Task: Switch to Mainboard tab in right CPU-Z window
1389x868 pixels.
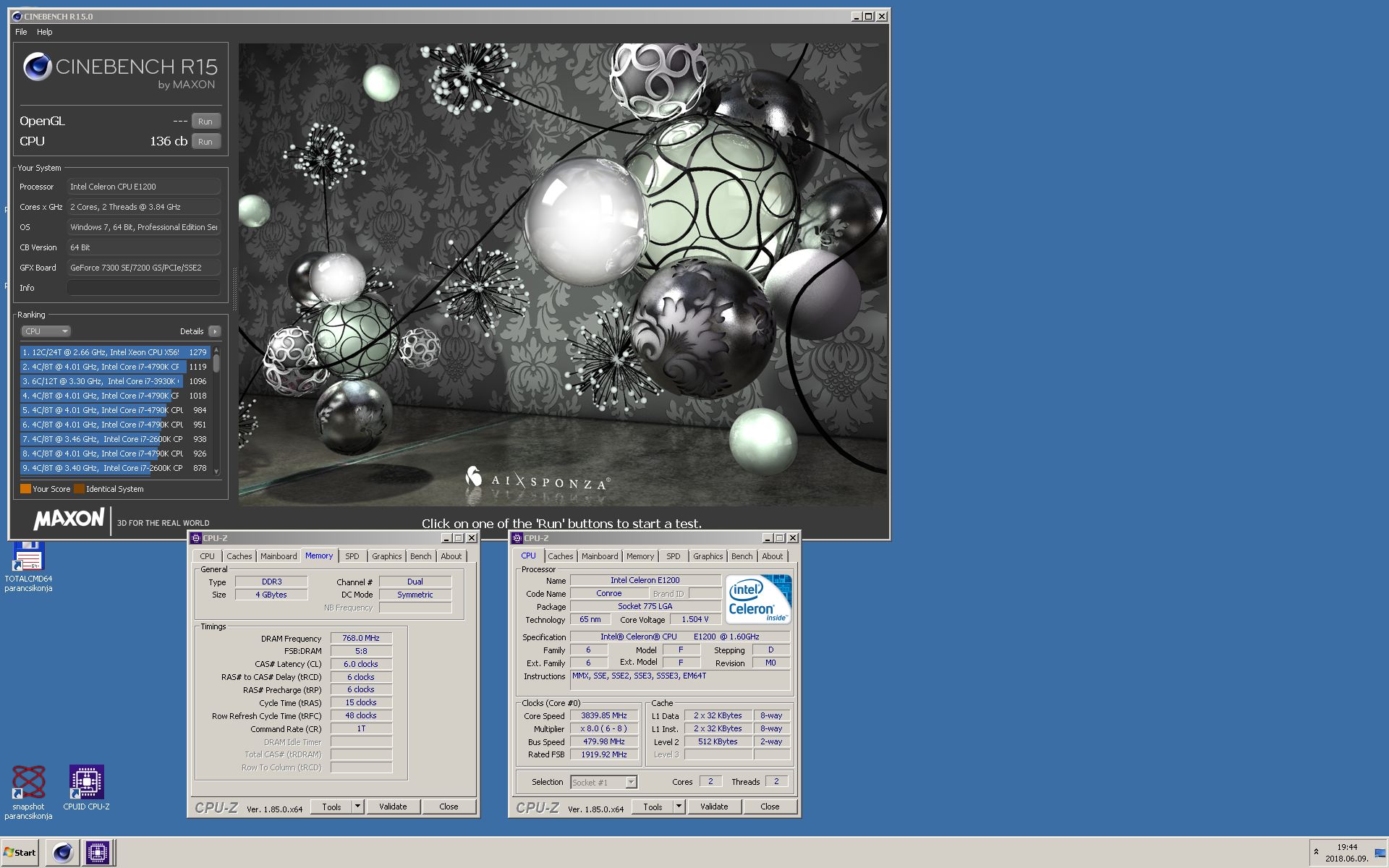Action: 600,556
